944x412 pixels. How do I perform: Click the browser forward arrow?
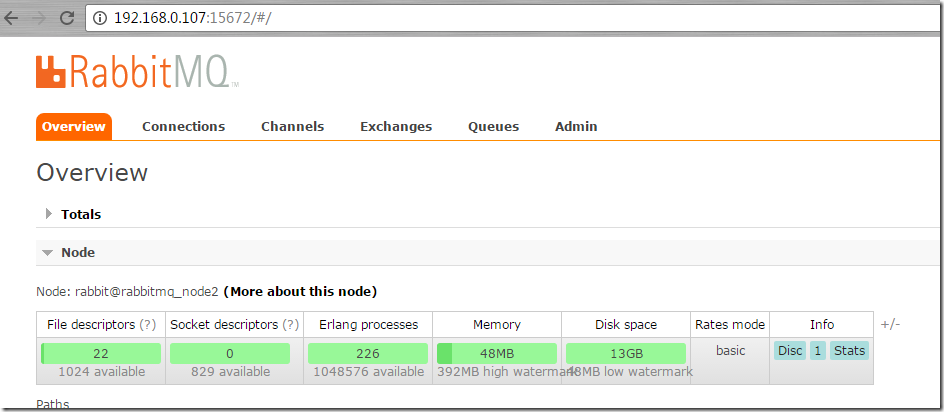click(x=39, y=18)
